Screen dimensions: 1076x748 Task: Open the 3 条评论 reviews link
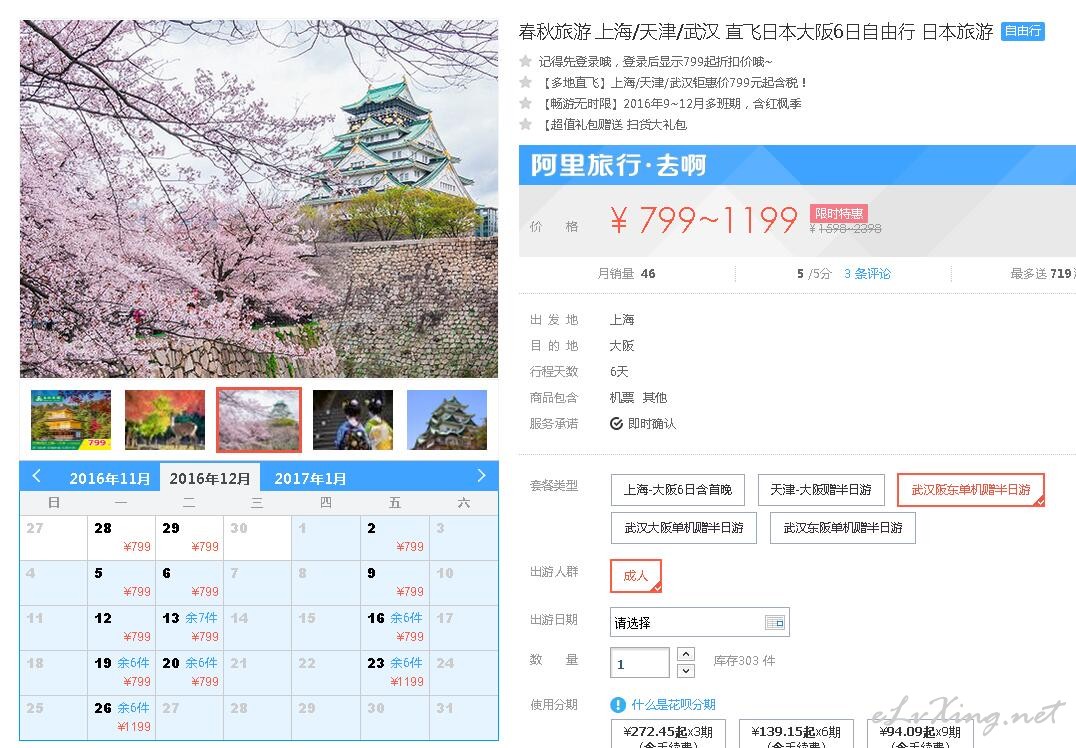[x=867, y=274]
